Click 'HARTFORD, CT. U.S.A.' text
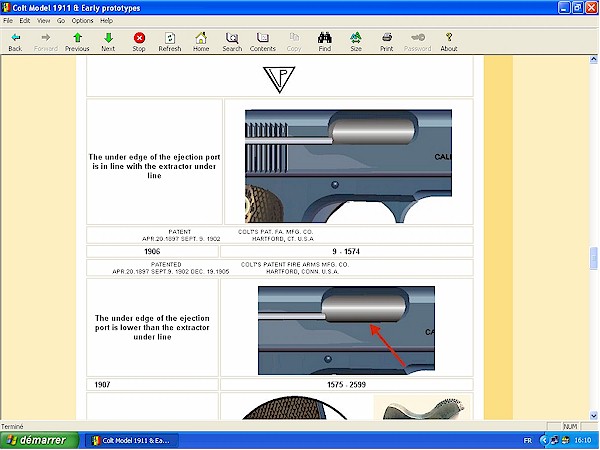This screenshot has width=600, height=450. coord(283,239)
